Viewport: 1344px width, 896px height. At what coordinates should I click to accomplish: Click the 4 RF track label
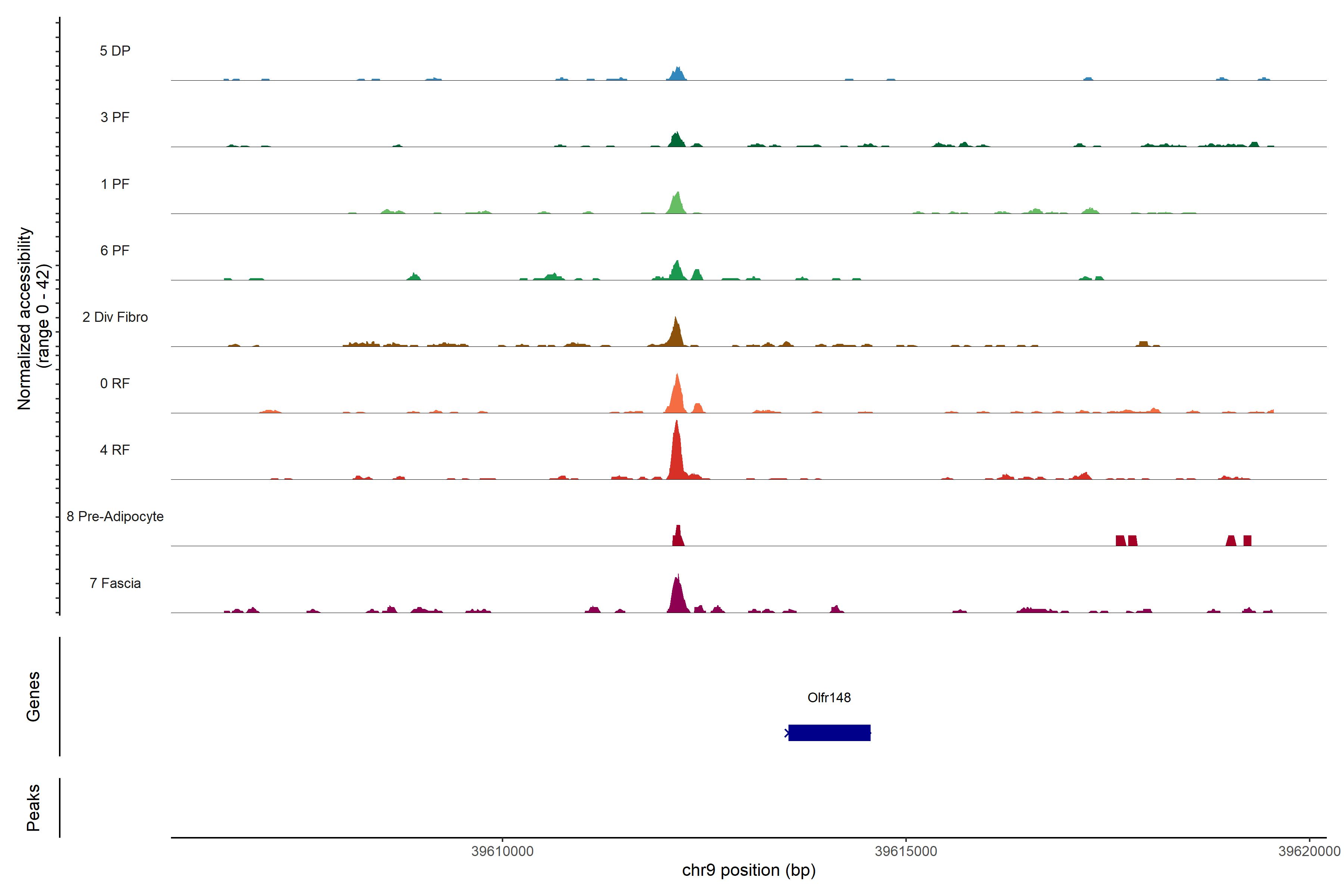[115, 450]
